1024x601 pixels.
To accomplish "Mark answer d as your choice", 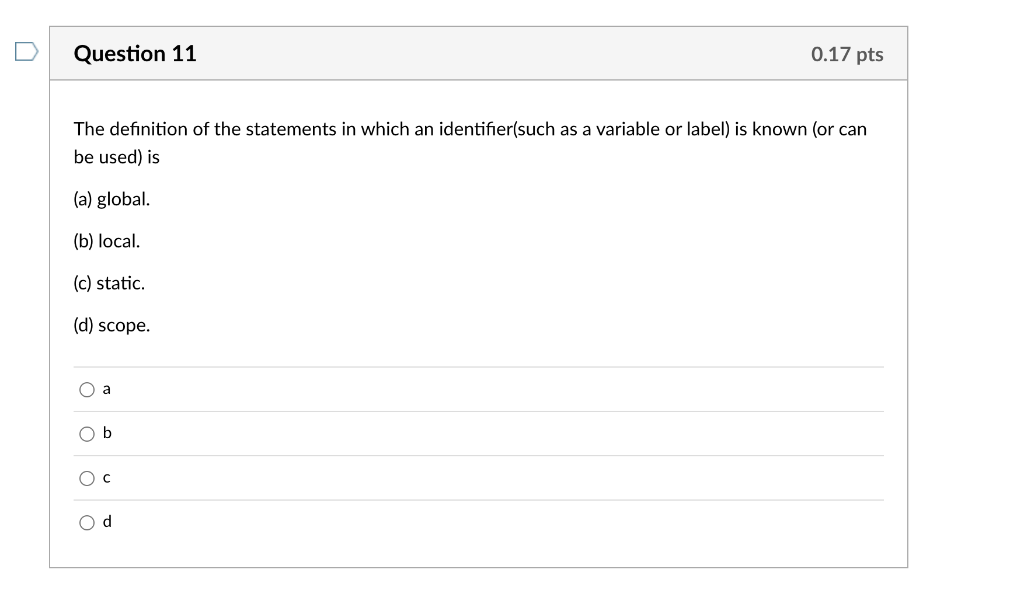I will tap(87, 522).
